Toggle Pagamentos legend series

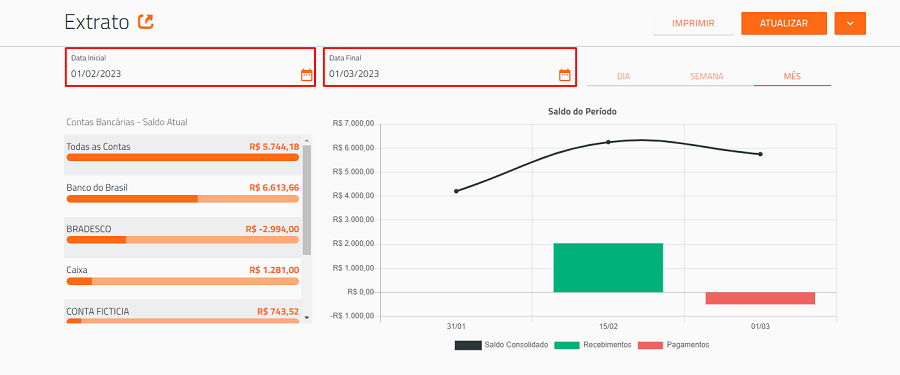[x=674, y=345]
